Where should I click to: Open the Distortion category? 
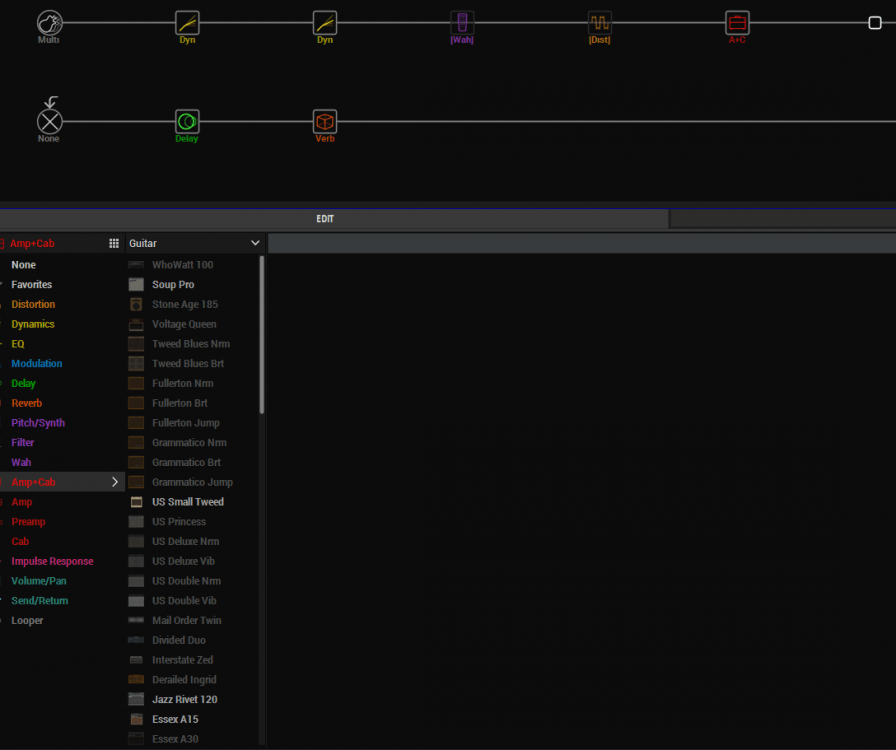pyautogui.click(x=33, y=304)
